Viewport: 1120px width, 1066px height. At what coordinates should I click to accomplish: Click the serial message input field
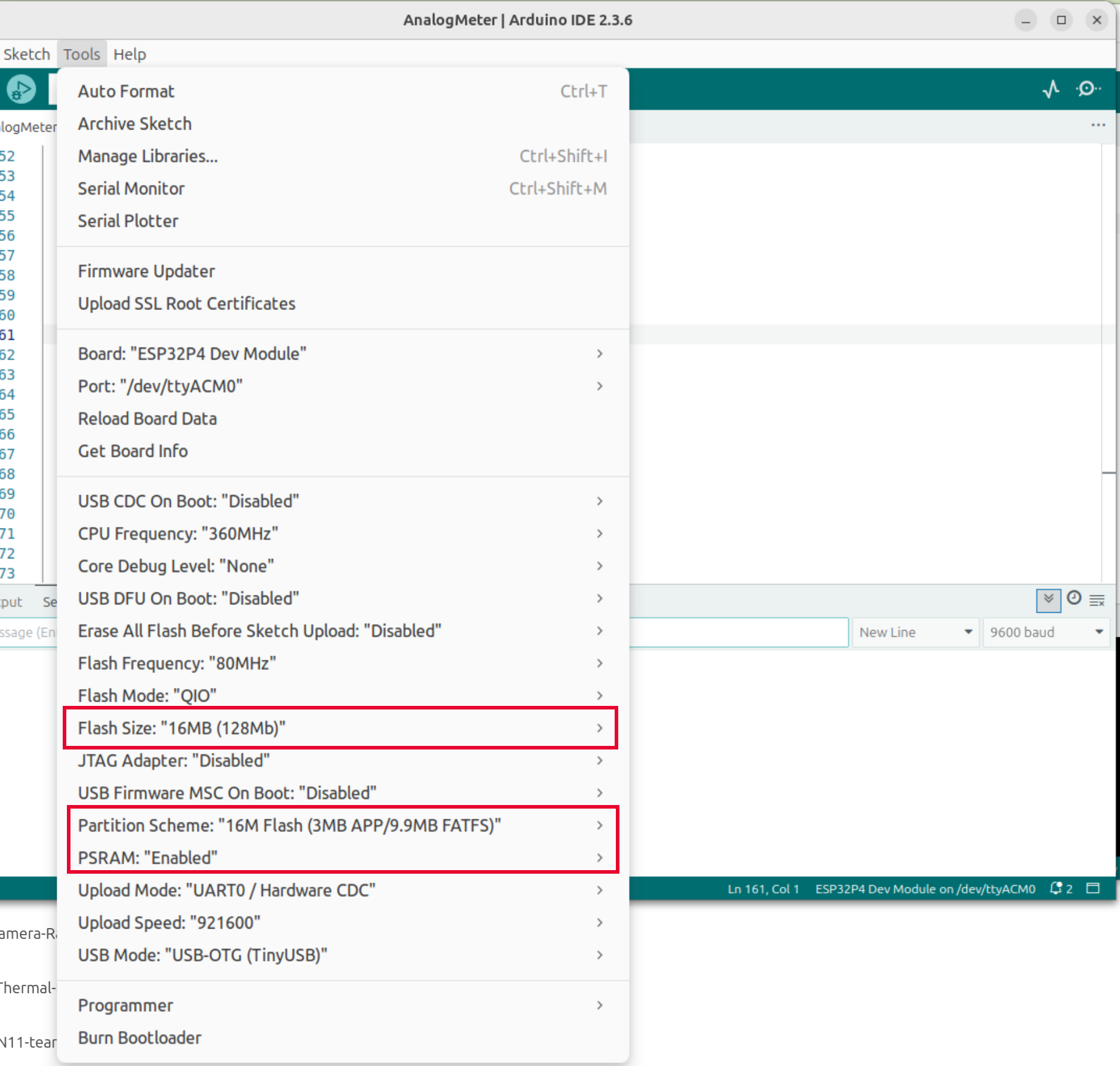pos(738,632)
